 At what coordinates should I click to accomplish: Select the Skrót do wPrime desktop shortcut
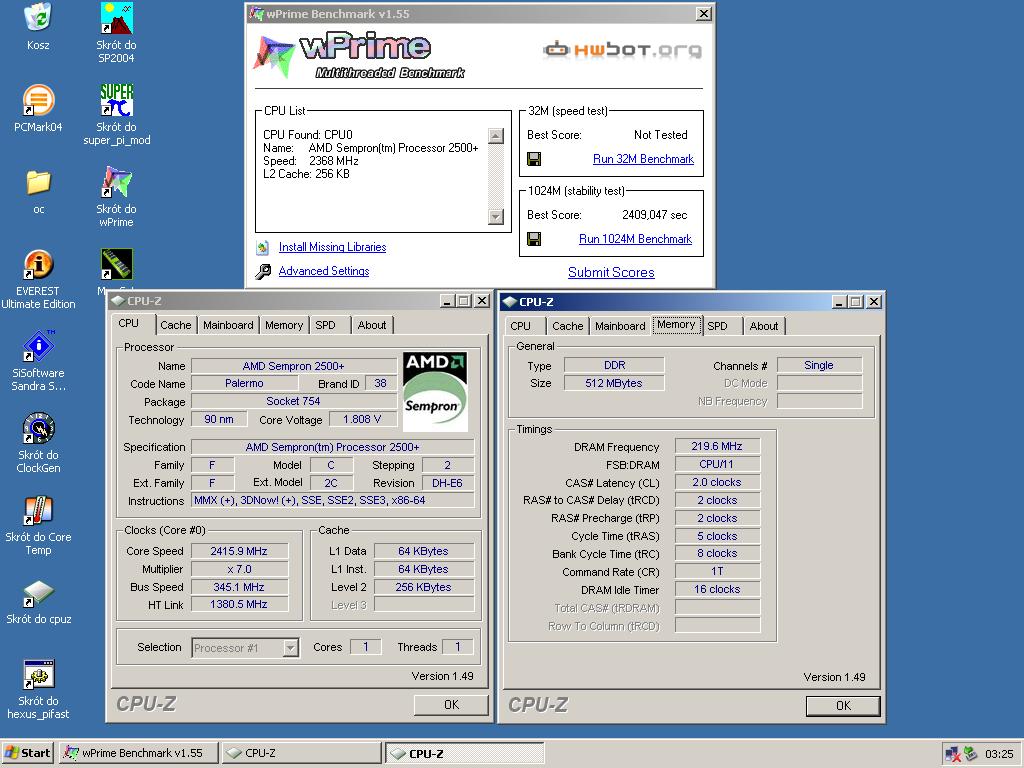tap(116, 182)
